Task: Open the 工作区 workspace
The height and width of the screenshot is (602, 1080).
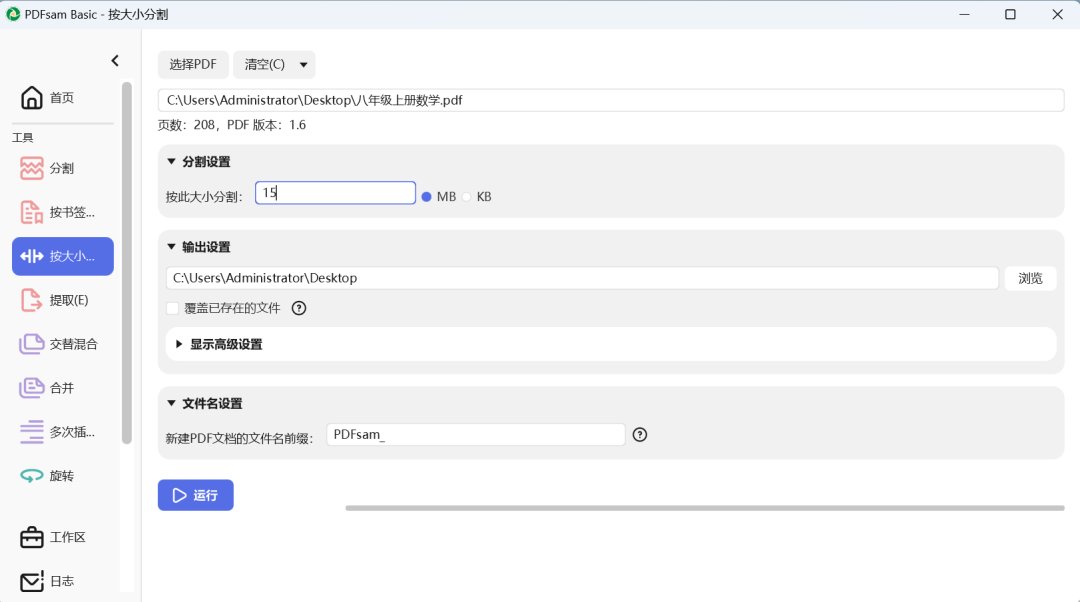Action: click(63, 537)
